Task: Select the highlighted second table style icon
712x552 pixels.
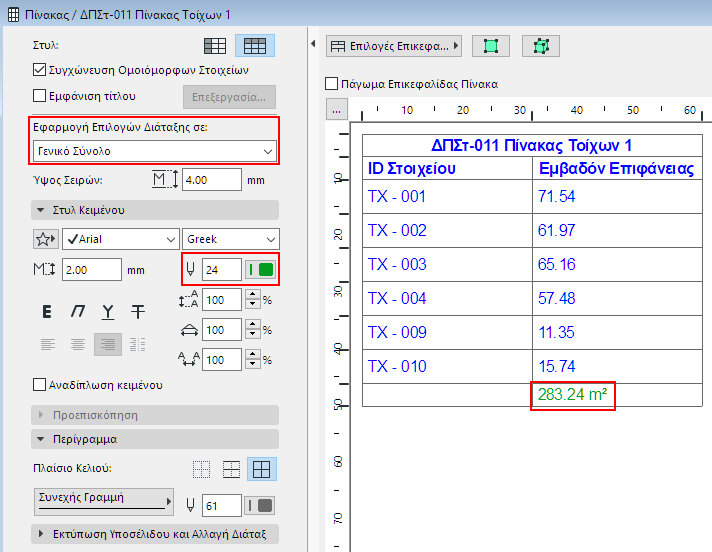Action: pos(255,46)
